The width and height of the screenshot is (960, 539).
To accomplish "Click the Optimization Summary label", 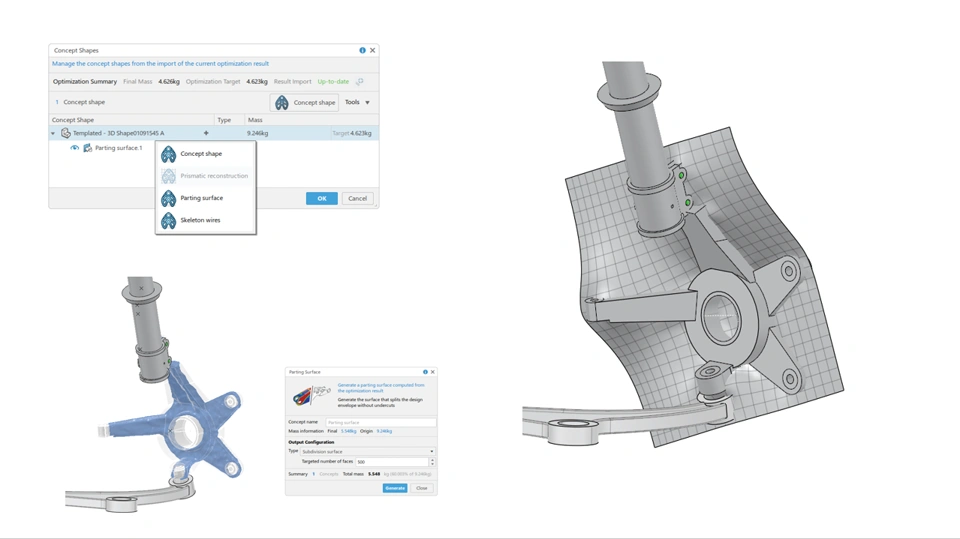I will pos(84,81).
